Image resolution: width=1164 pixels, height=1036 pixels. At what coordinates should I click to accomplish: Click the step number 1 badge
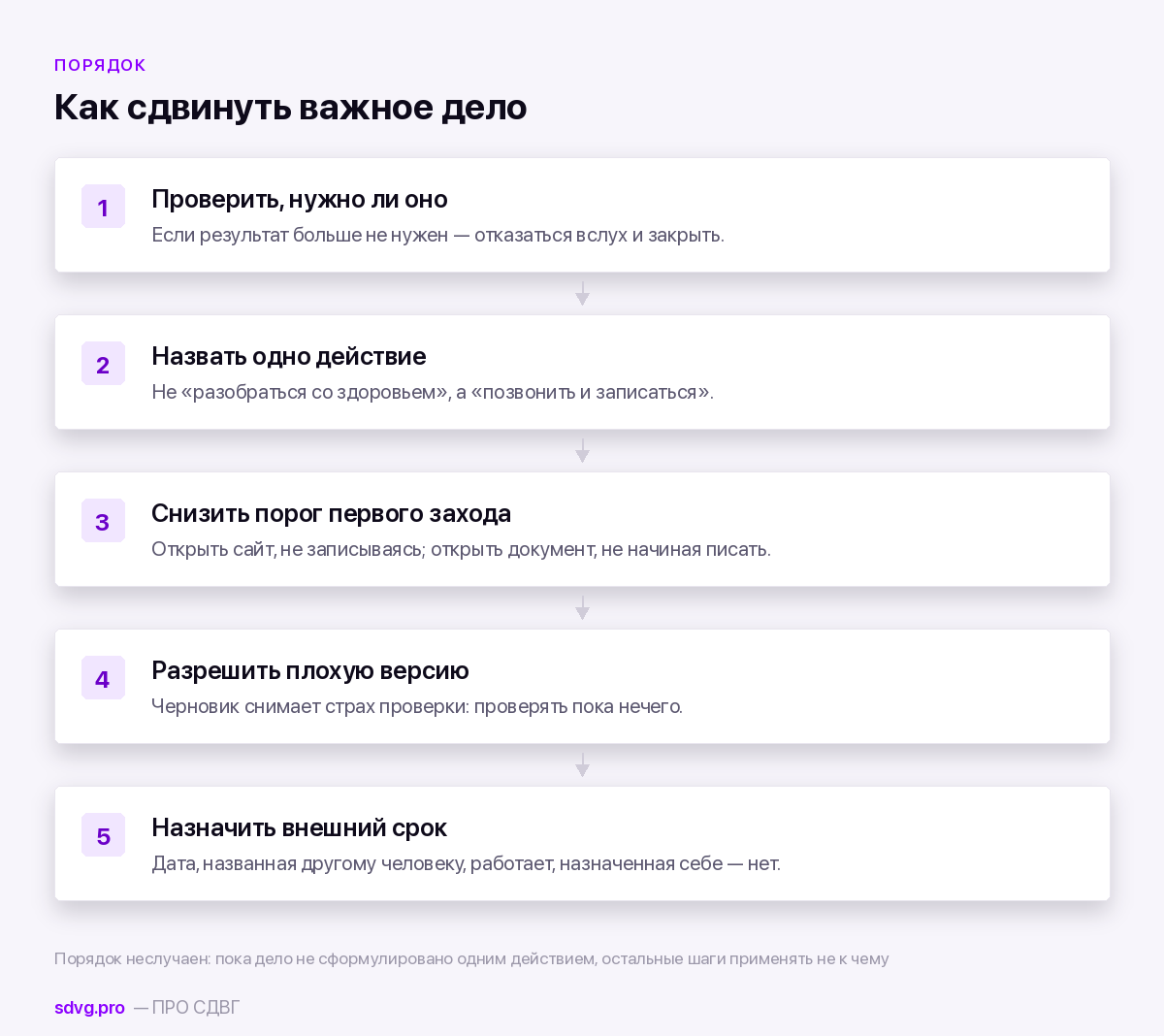click(103, 207)
